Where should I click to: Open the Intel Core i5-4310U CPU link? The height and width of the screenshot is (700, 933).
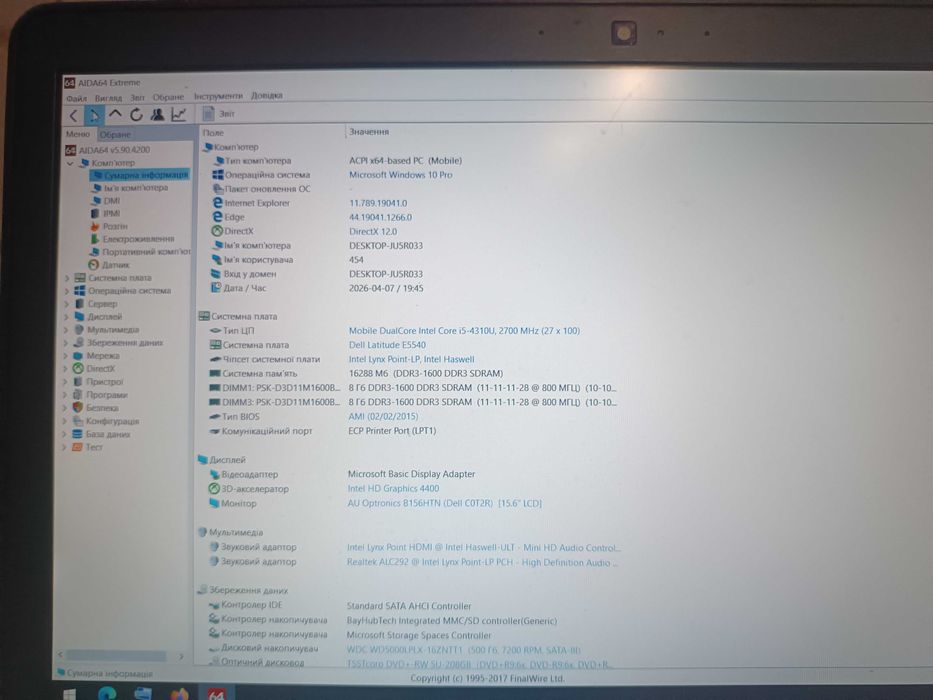click(x=464, y=331)
